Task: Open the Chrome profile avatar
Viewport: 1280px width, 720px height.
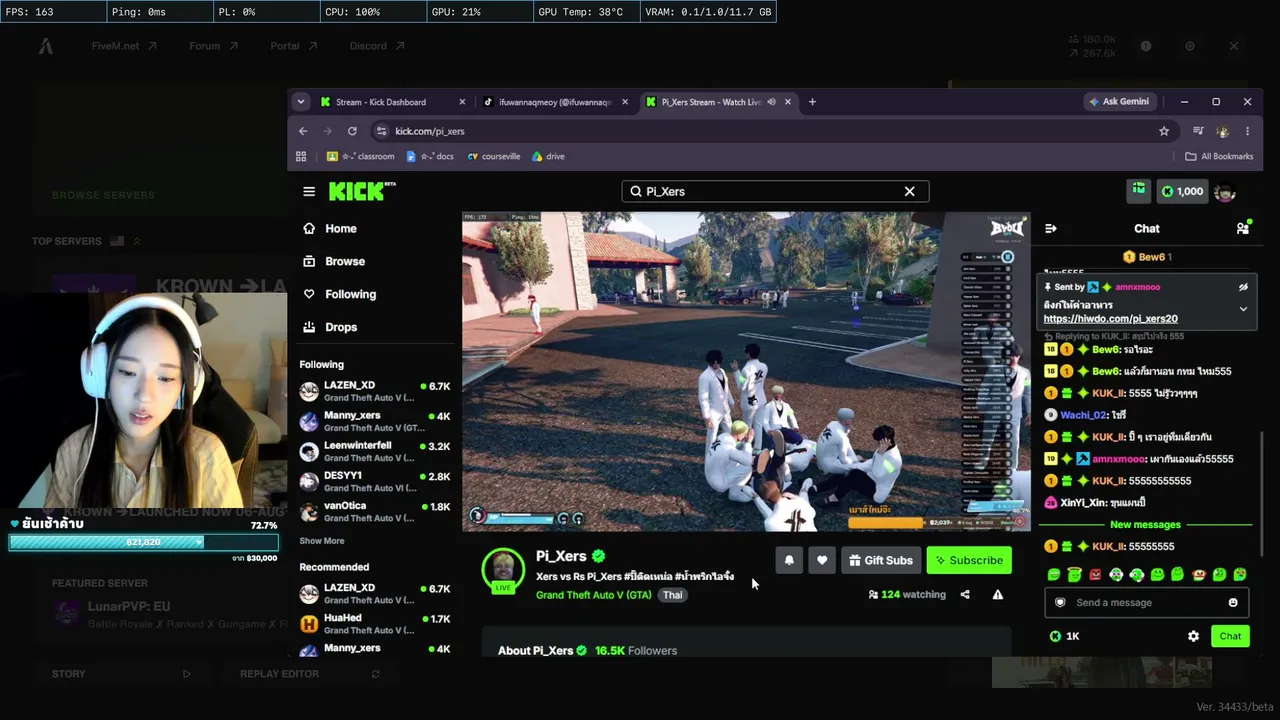Action: (1222, 131)
